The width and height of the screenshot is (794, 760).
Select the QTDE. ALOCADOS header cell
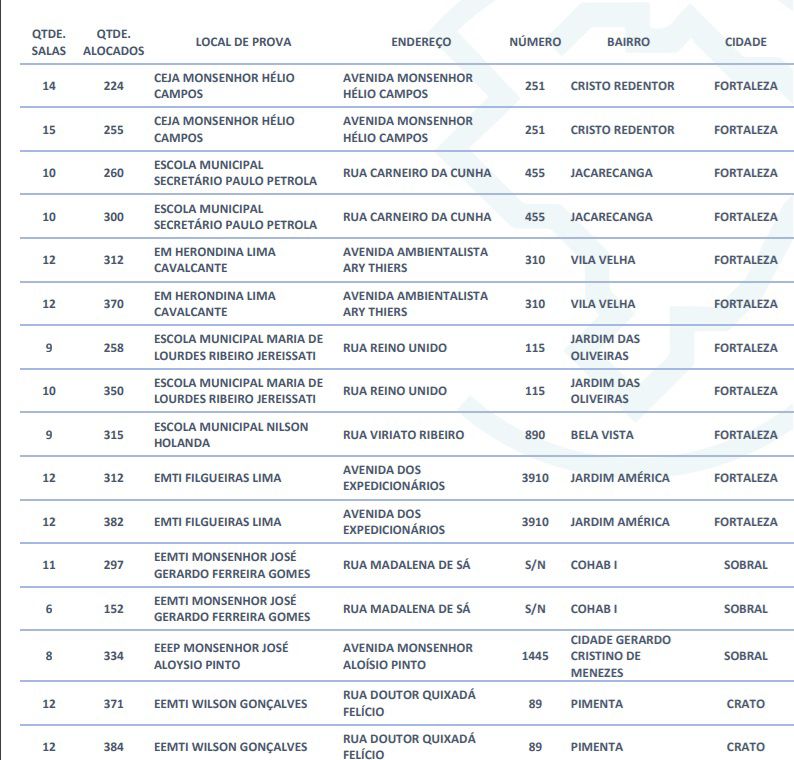click(113, 42)
